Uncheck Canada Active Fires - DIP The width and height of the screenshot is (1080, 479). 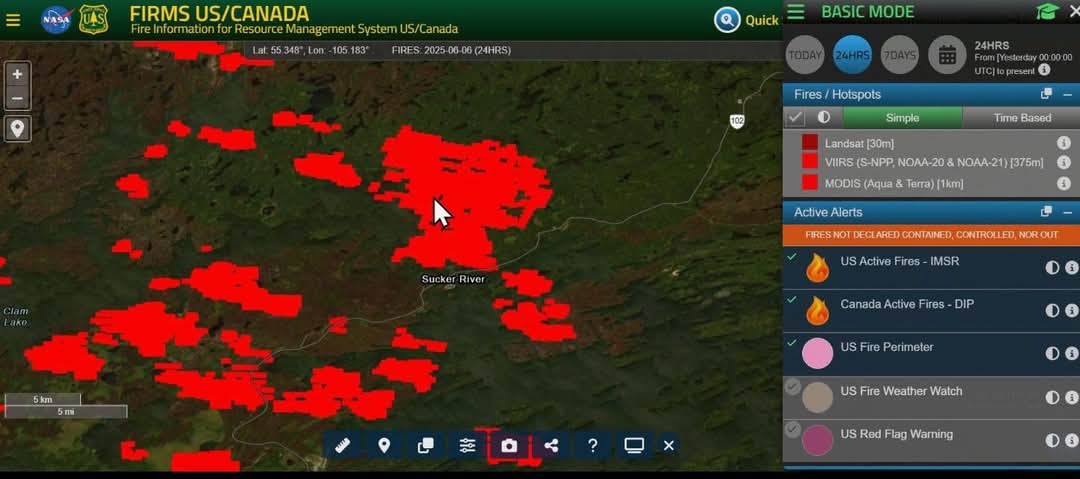(x=792, y=300)
